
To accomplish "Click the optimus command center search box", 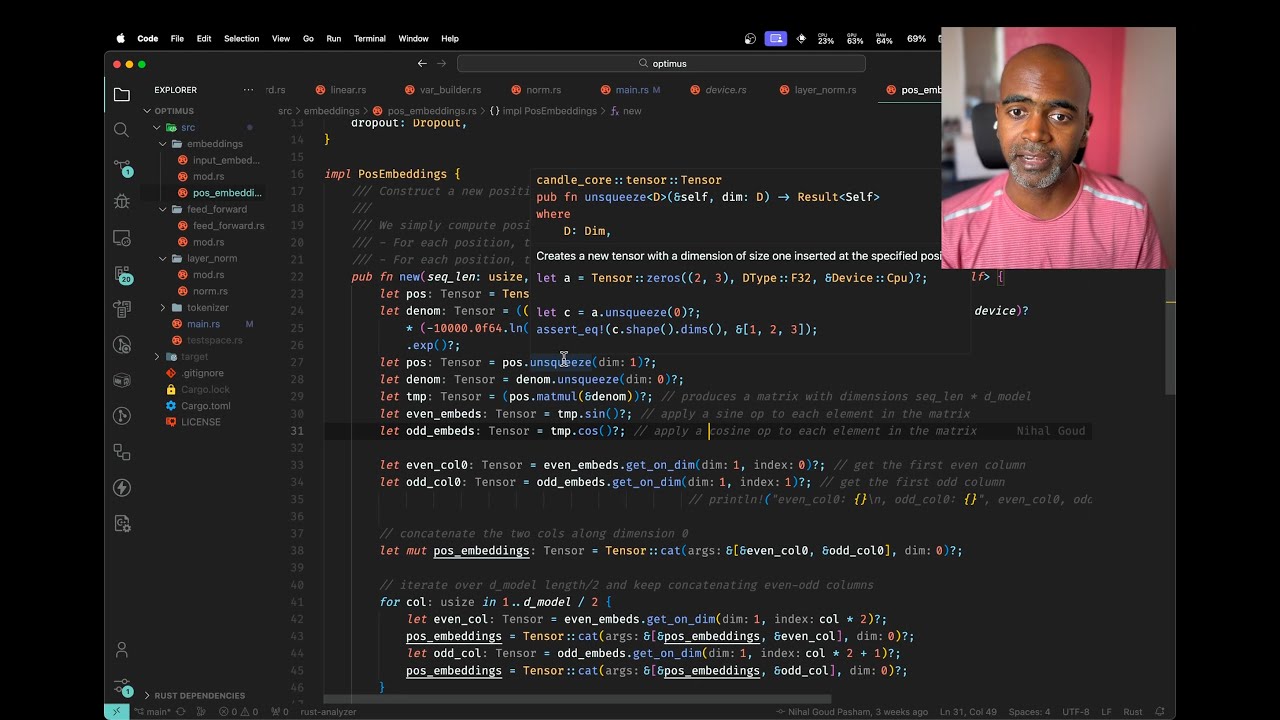I will pyautogui.click(x=661, y=63).
